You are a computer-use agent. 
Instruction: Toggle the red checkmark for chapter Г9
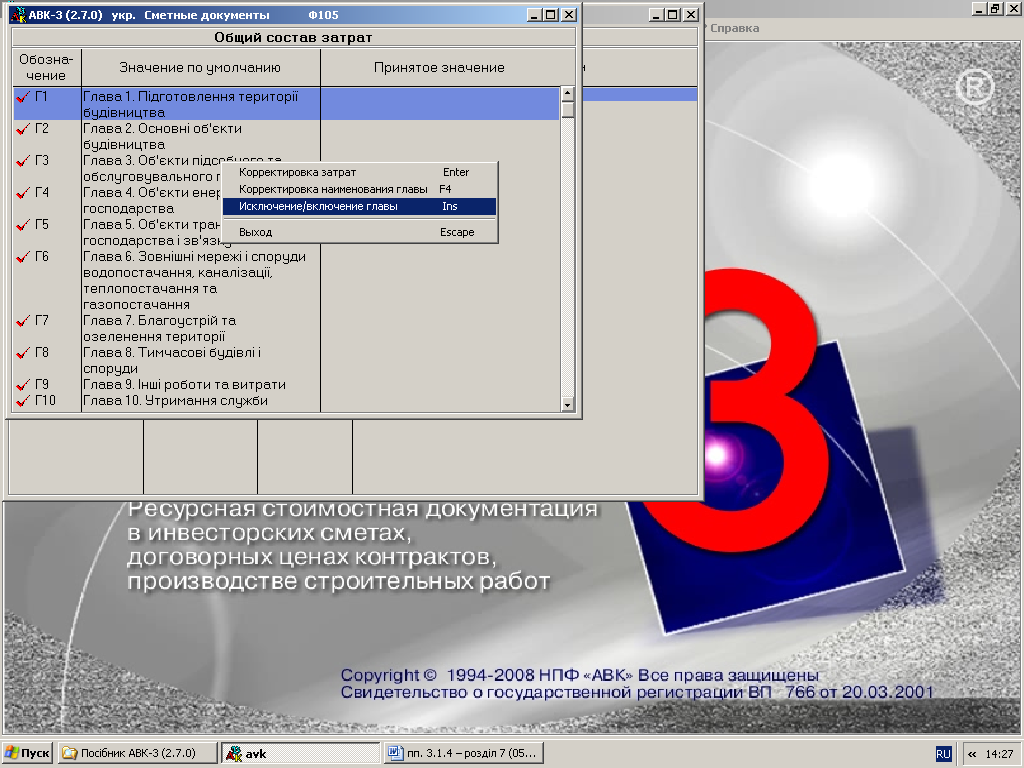(x=23, y=385)
